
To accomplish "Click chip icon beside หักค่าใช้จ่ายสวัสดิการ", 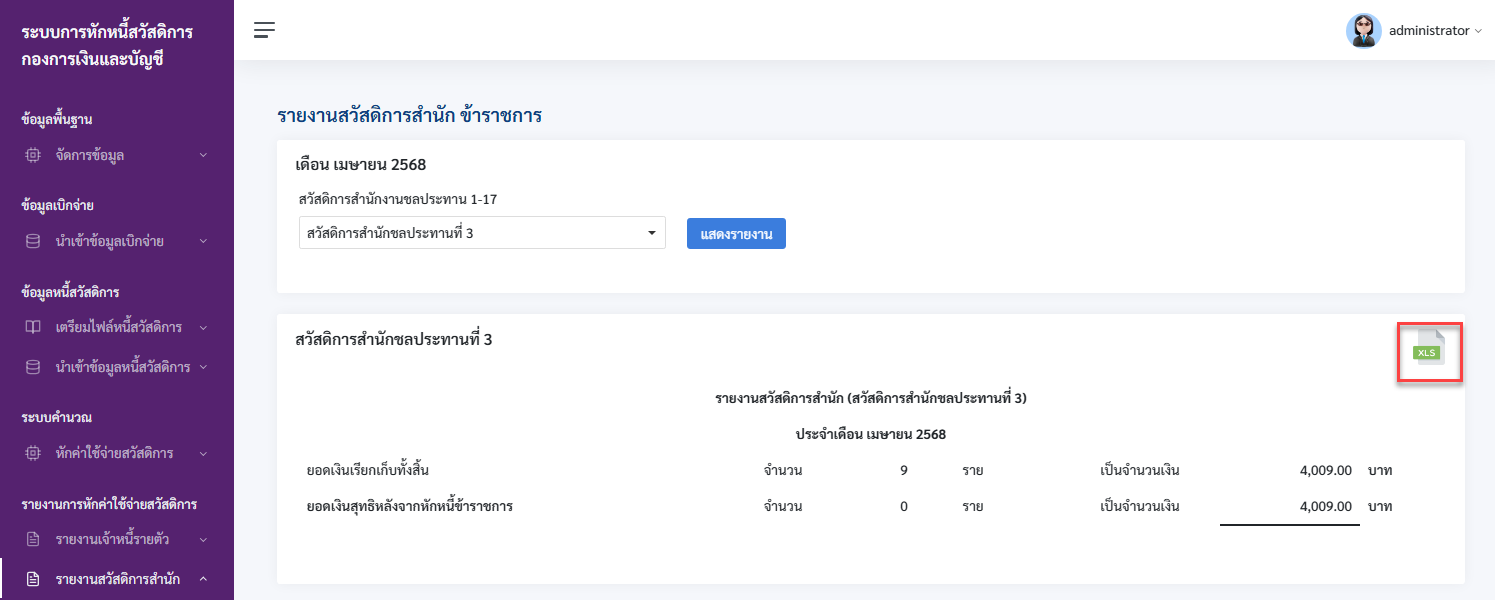I will click(33, 453).
